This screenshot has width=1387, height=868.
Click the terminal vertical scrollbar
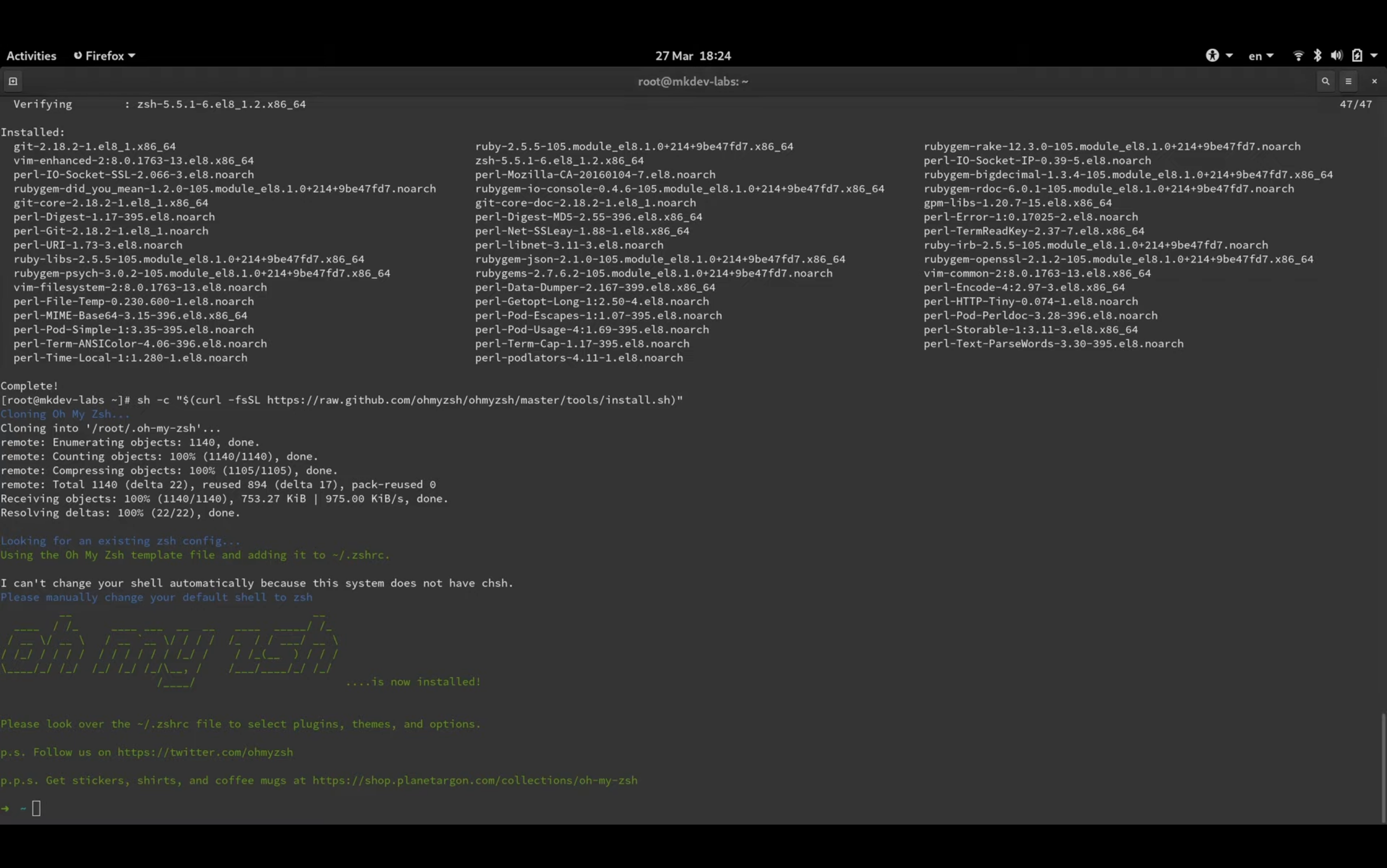tap(1384, 767)
